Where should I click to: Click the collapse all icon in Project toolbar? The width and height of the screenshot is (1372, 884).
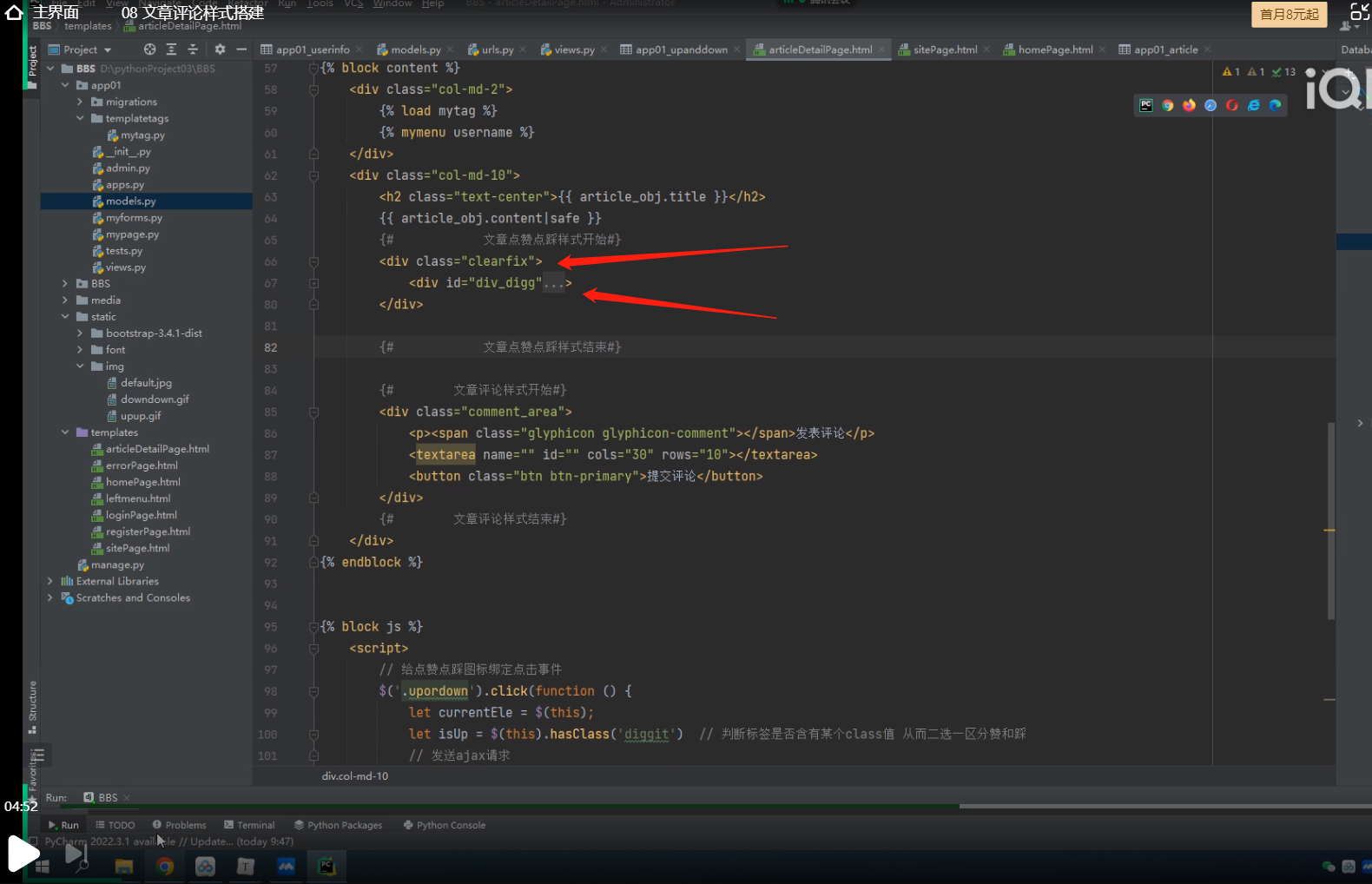193,49
